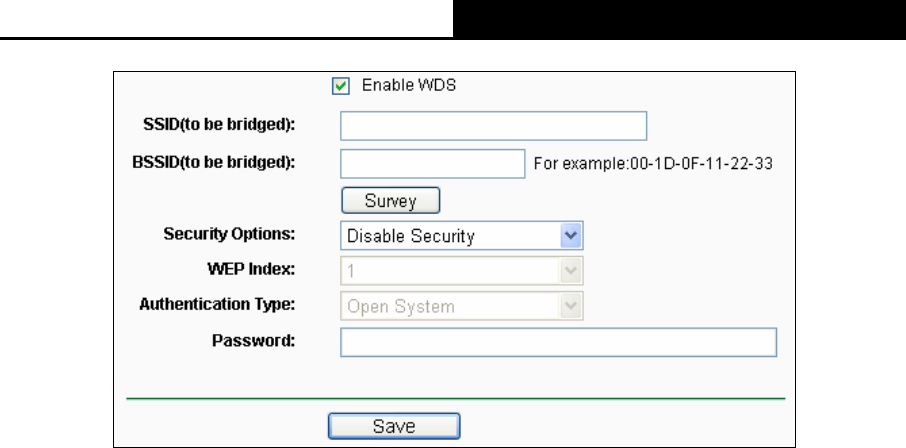Click the greyed arrow on Open System combo
This screenshot has height=448, width=906.
[x=571, y=306]
